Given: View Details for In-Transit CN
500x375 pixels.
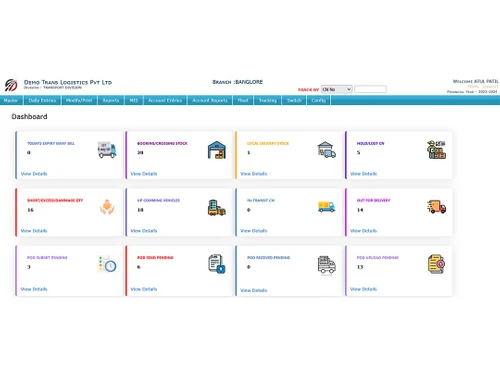Looking at the screenshot, I should tap(254, 231).
